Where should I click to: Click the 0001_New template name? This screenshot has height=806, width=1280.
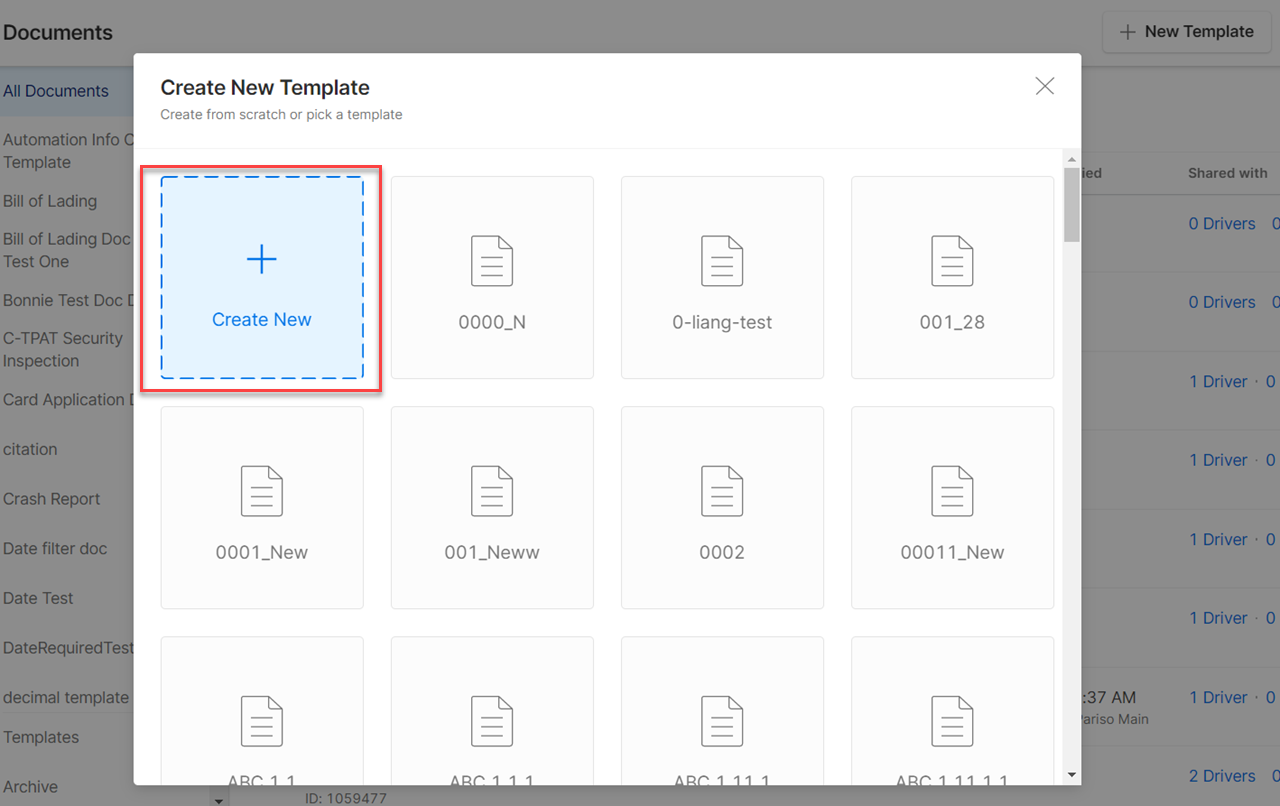(x=262, y=553)
